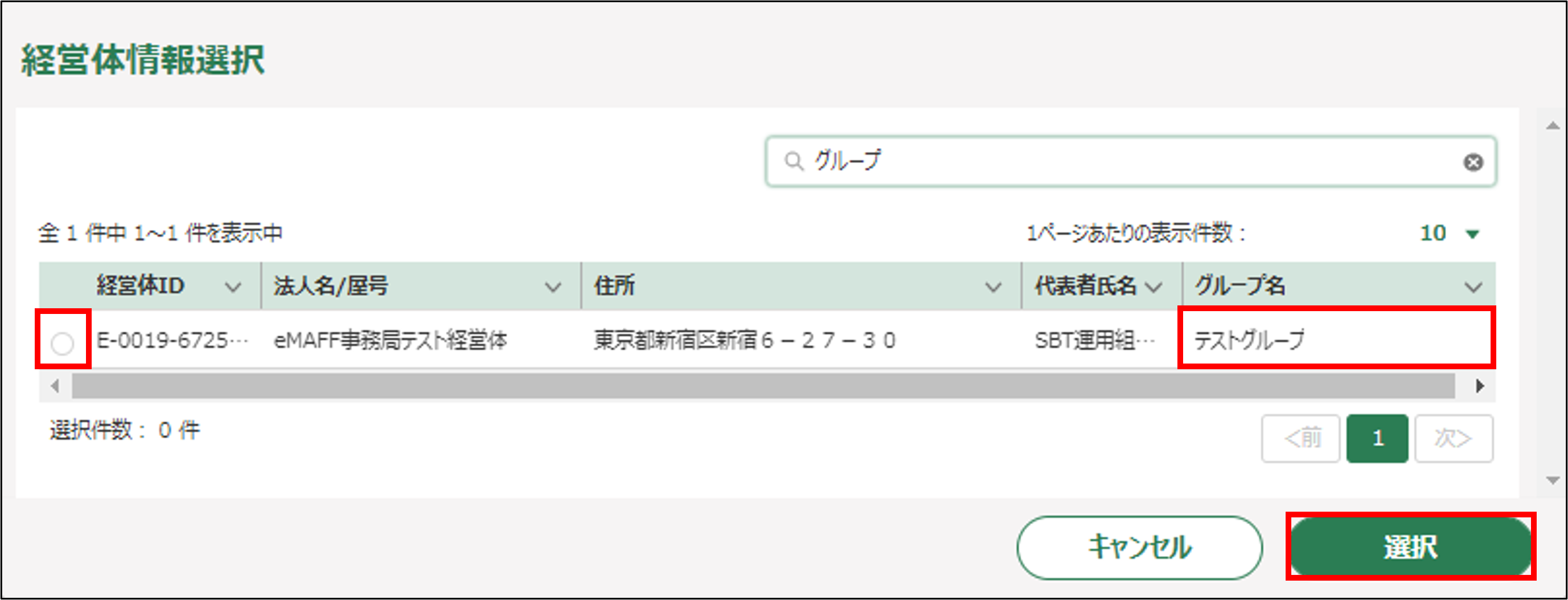Screen dimensions: 1568x600
Task: Open グループ名 column sort chevron
Action: coord(1473,287)
